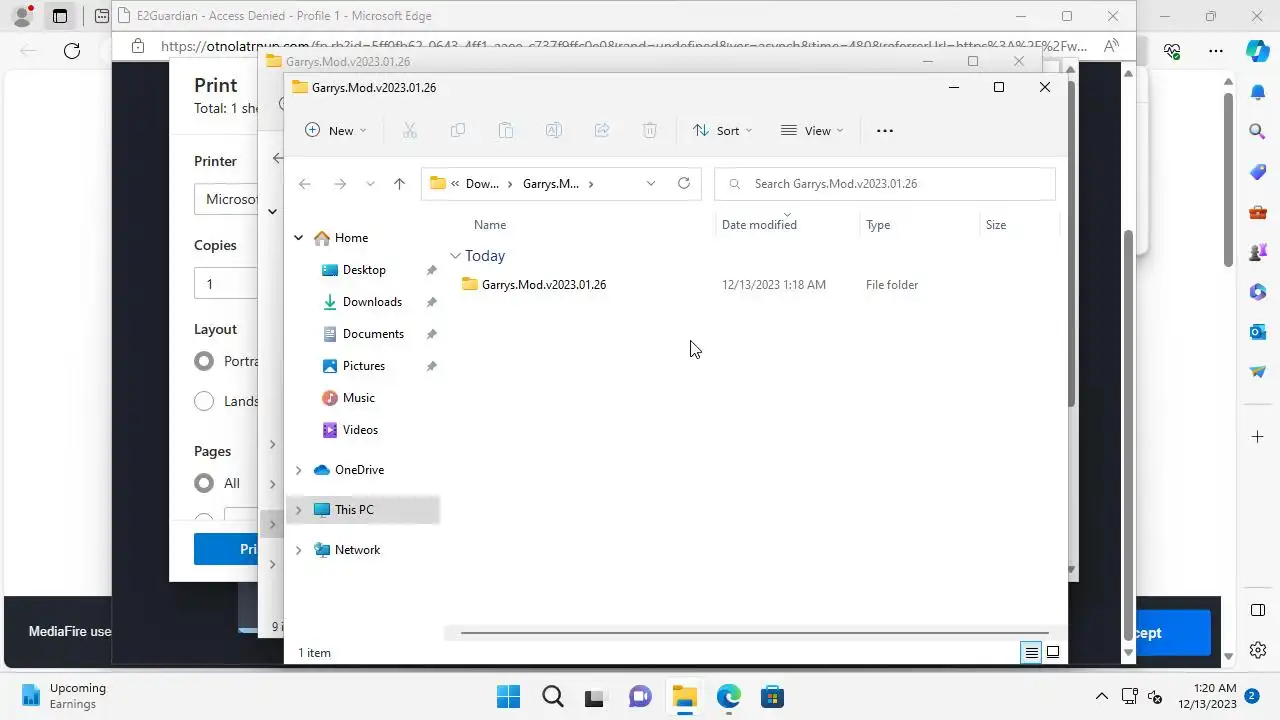Sort by Size column header
This screenshot has width=1280, height=720.
(996, 225)
